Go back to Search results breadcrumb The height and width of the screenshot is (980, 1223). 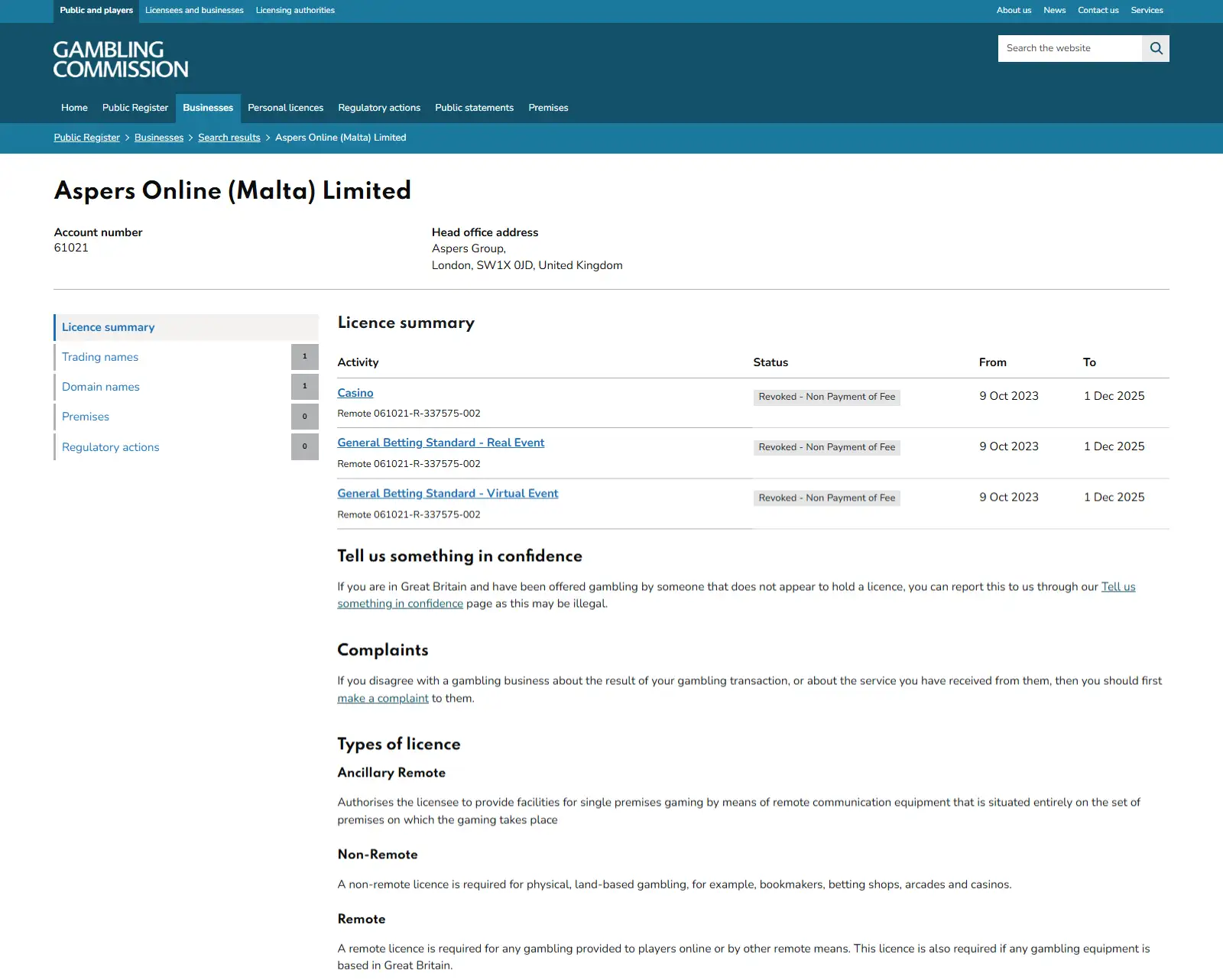click(229, 138)
